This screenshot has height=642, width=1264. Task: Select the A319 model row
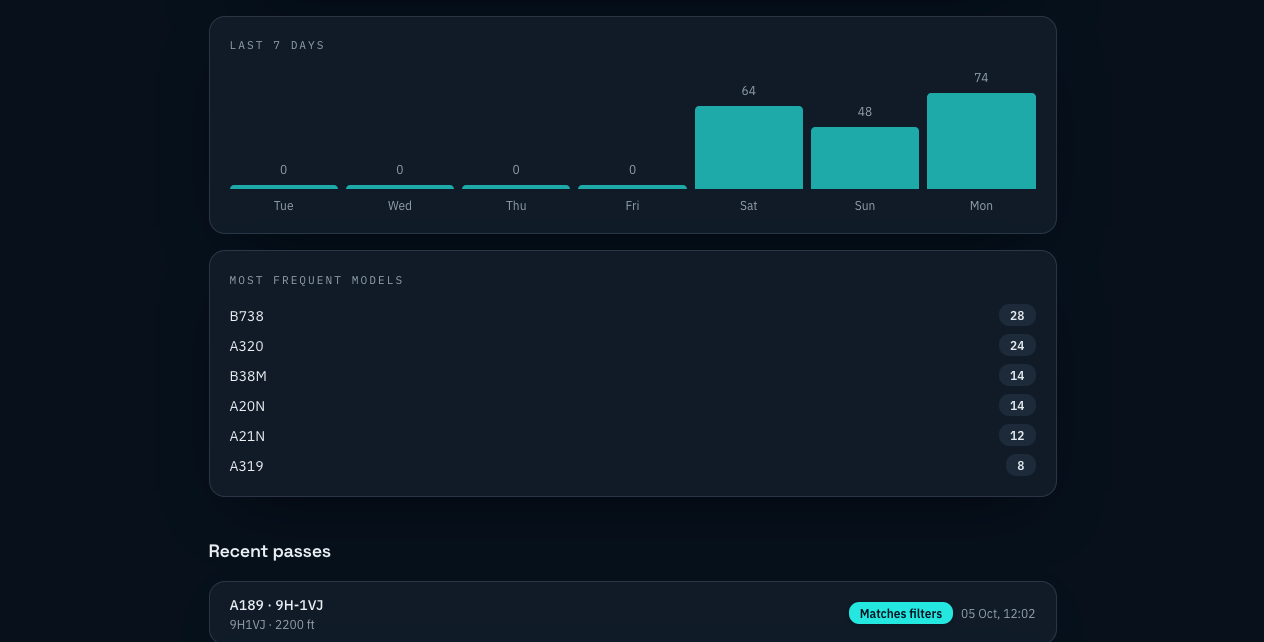[x=633, y=466]
